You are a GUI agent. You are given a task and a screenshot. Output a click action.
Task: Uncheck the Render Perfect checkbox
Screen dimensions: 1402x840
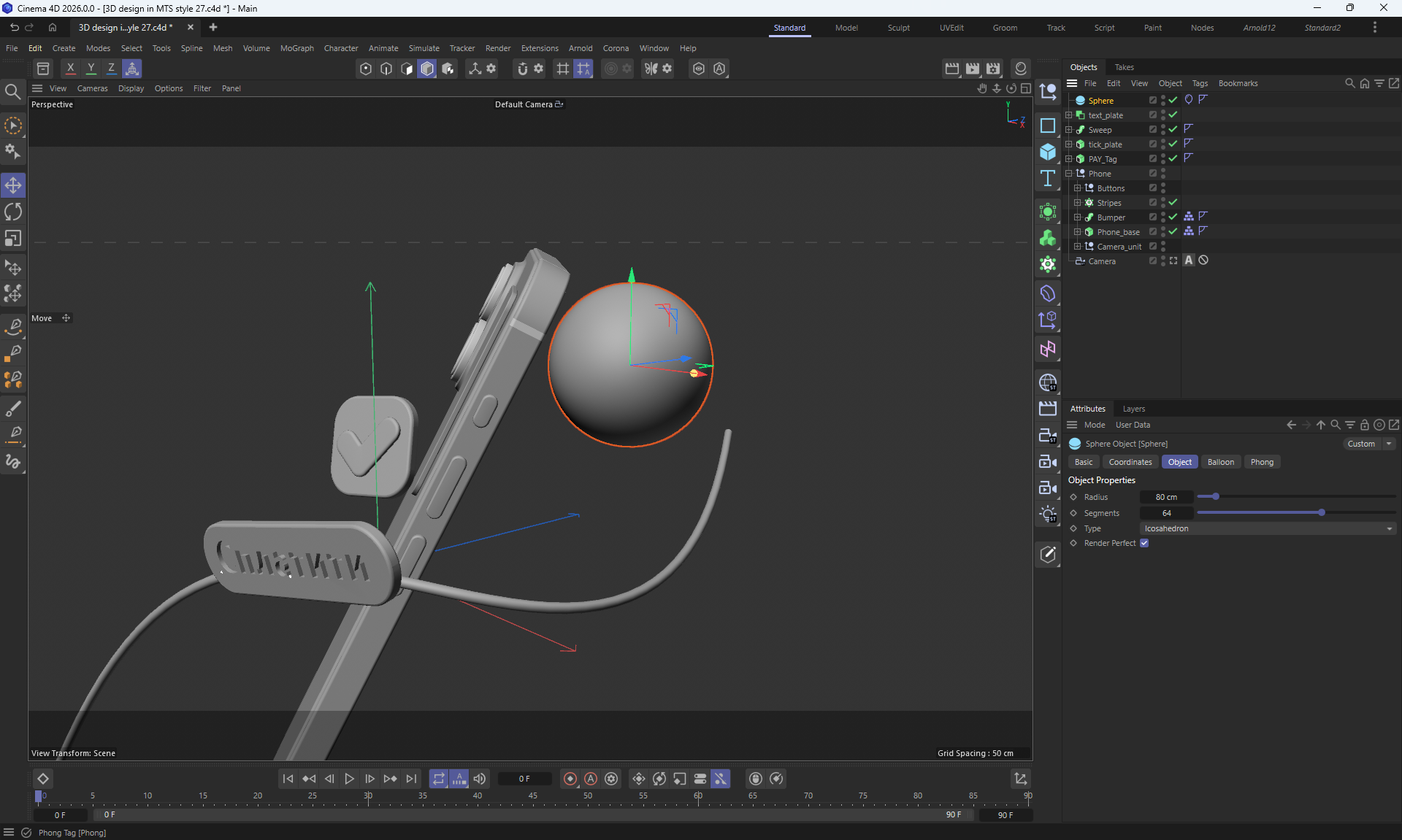[x=1144, y=543]
